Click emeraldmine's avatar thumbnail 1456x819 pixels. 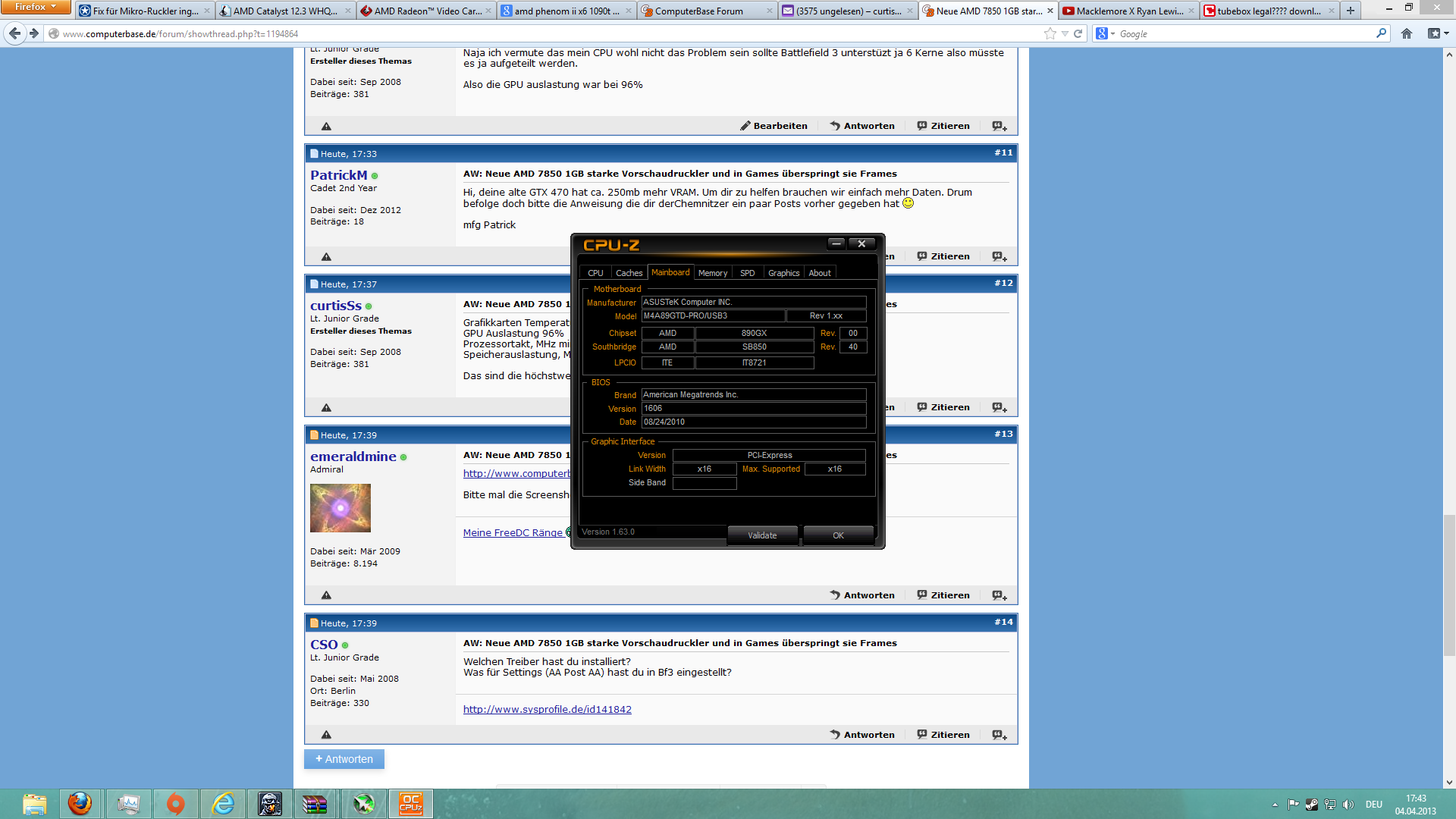coord(340,508)
